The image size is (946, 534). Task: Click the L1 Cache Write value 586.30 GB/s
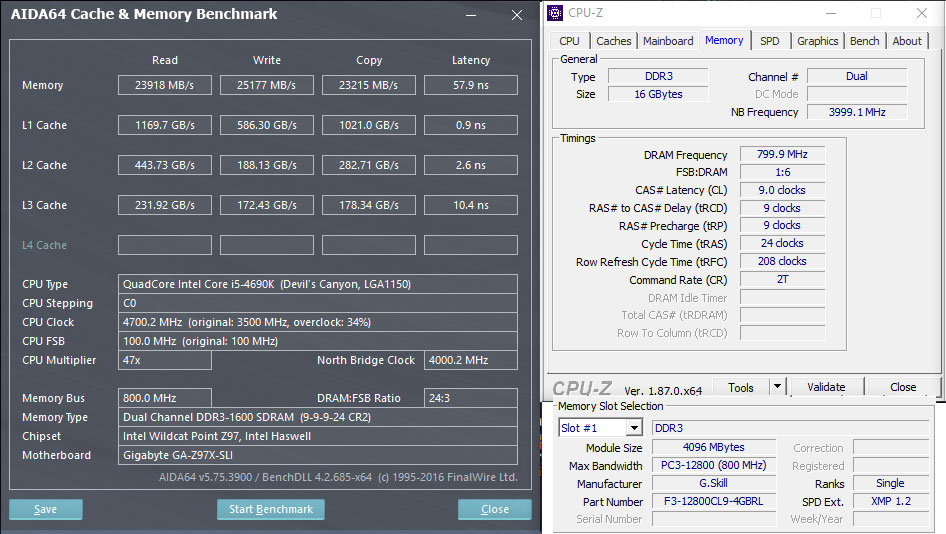pyautogui.click(x=267, y=125)
